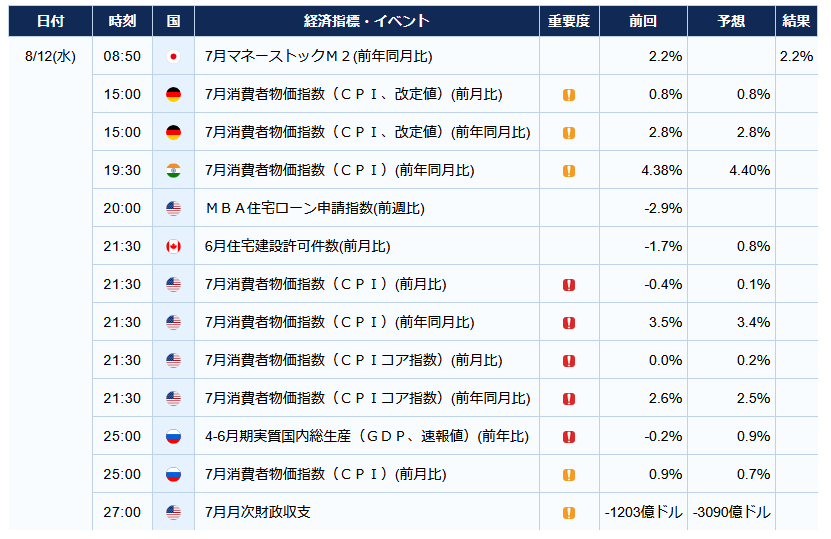
Task: Click the Canada flag icon at 21:30
Action: pyautogui.click(x=173, y=246)
